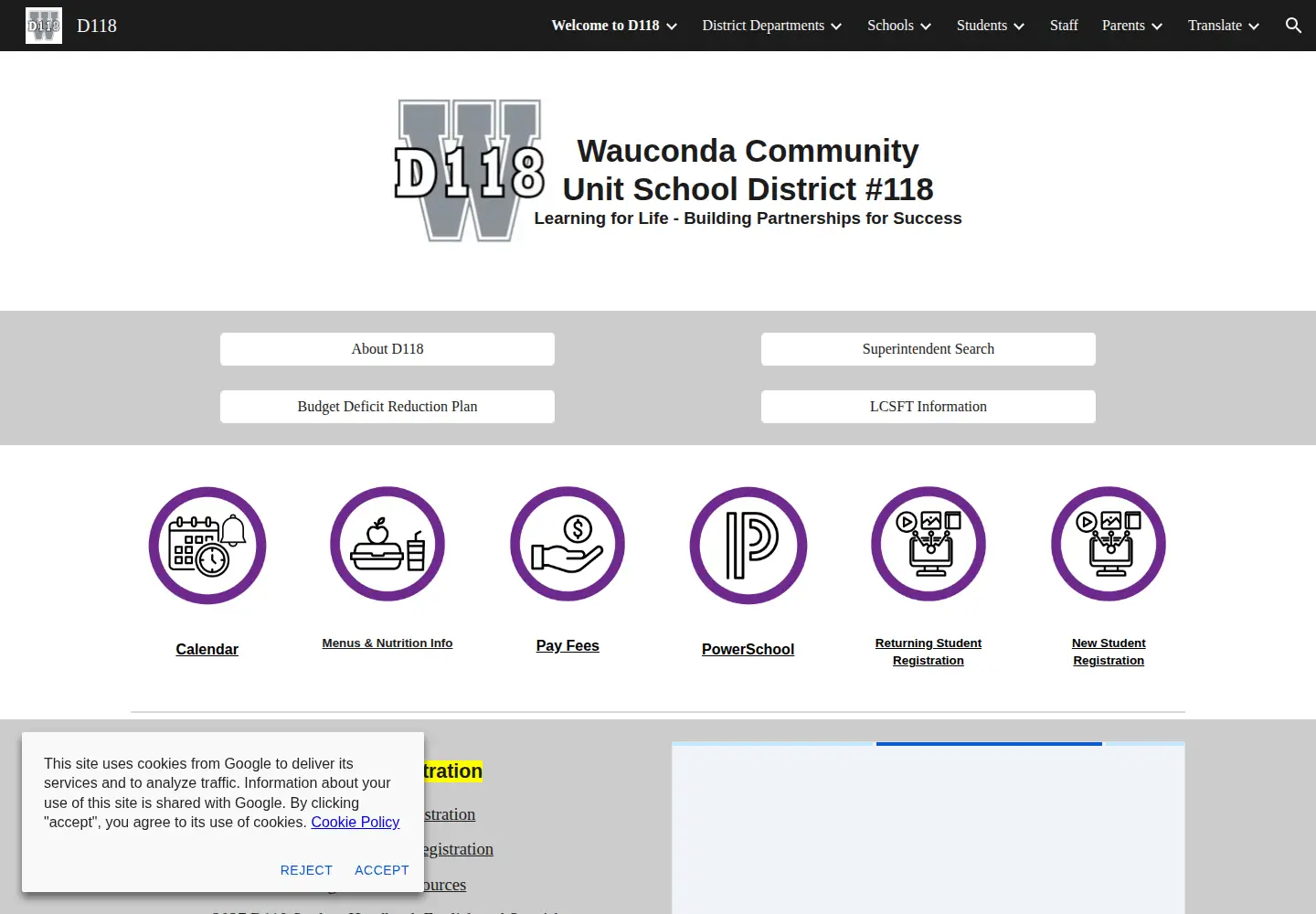Viewport: 1316px width, 914px height.
Task: Expand the Welcome to D118 chevron
Action: (x=672, y=27)
